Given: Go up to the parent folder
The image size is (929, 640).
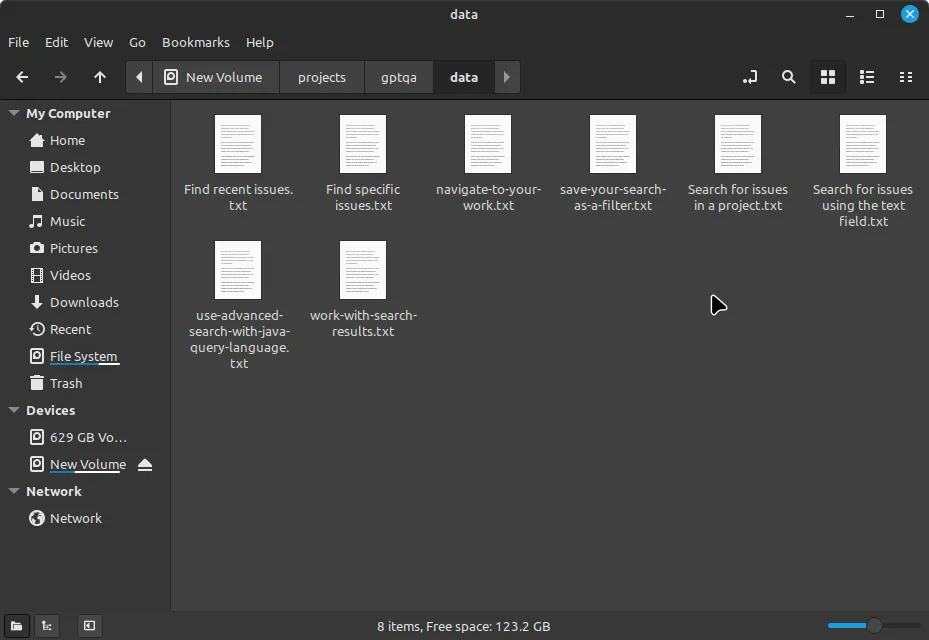Looking at the screenshot, I should point(100,77).
